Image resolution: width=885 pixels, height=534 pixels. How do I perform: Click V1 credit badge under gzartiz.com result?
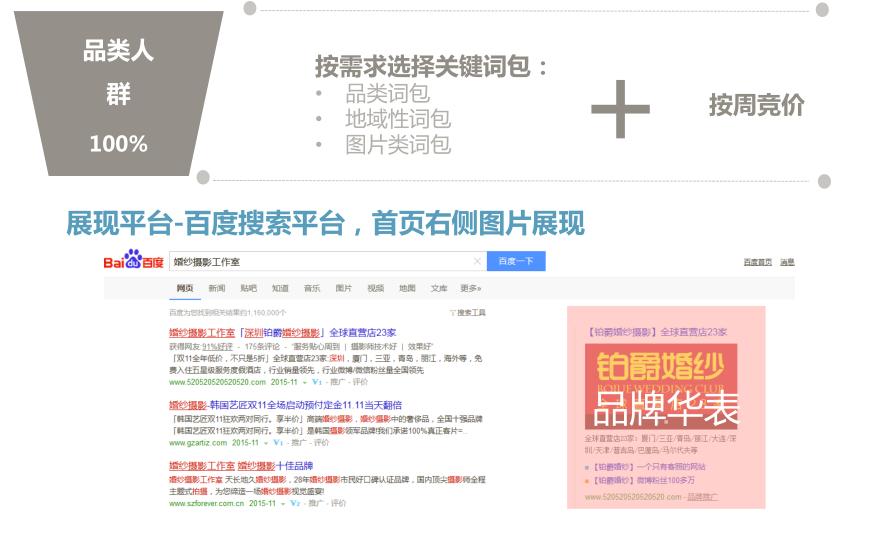click(278, 443)
